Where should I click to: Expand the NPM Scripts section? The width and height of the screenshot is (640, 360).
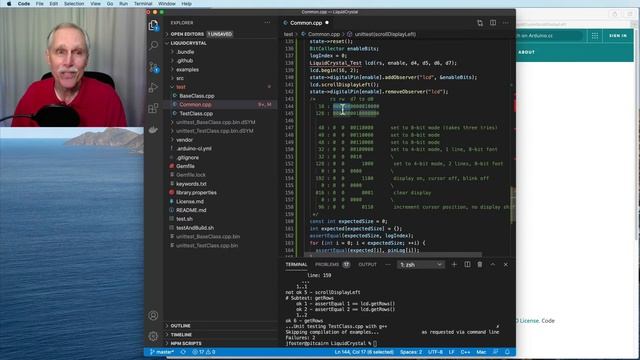point(186,343)
